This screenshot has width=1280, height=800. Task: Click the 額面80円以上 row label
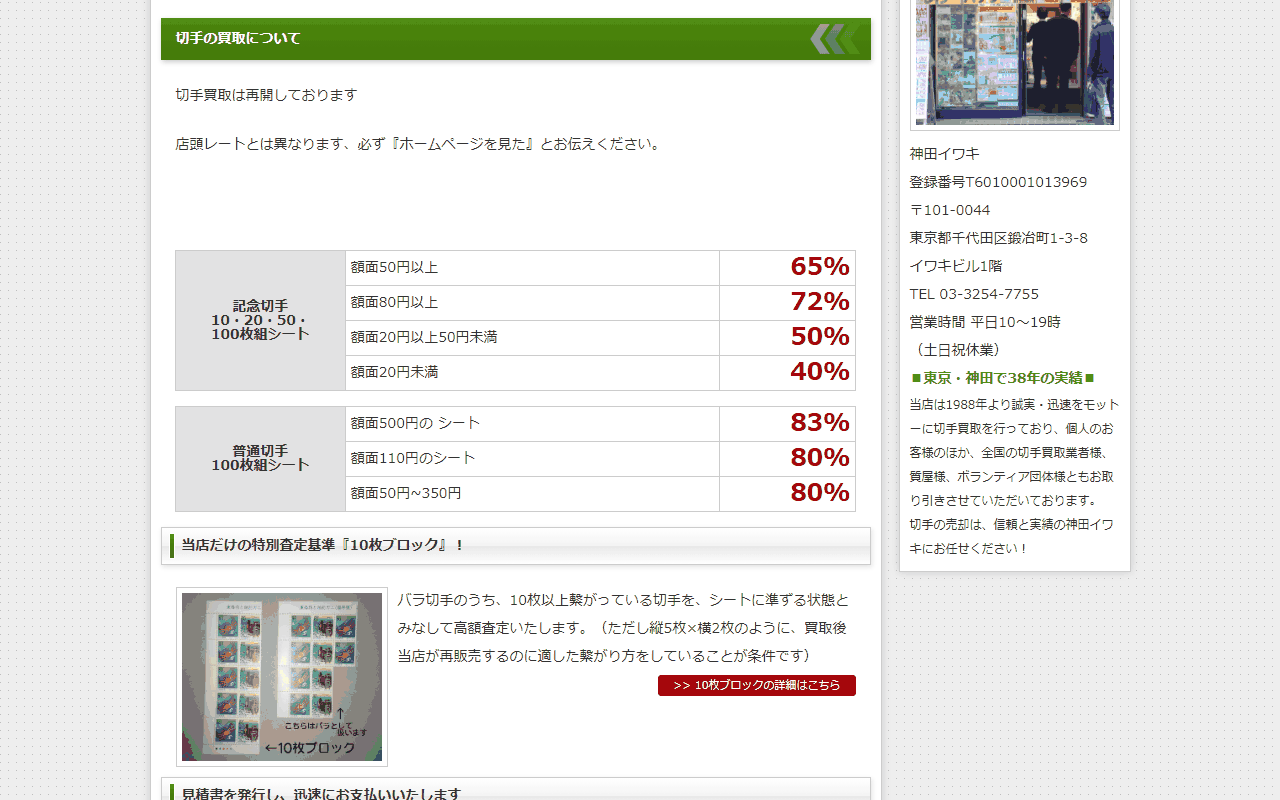coord(394,303)
